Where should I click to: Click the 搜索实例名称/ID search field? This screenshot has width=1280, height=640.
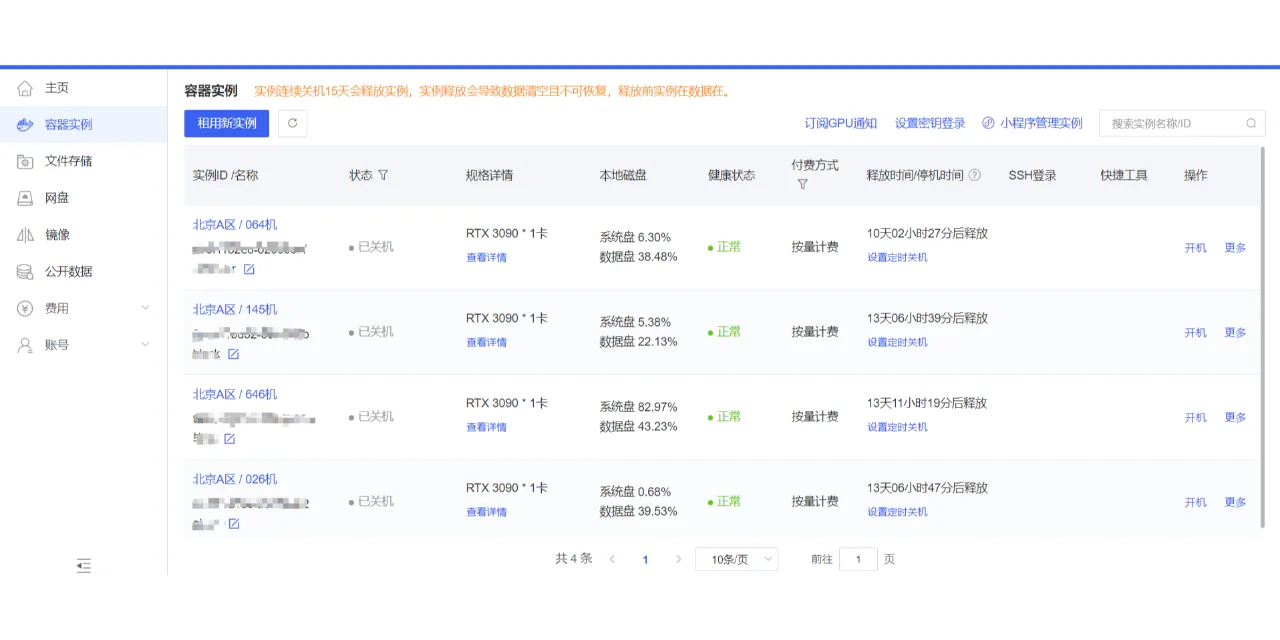coord(1174,124)
